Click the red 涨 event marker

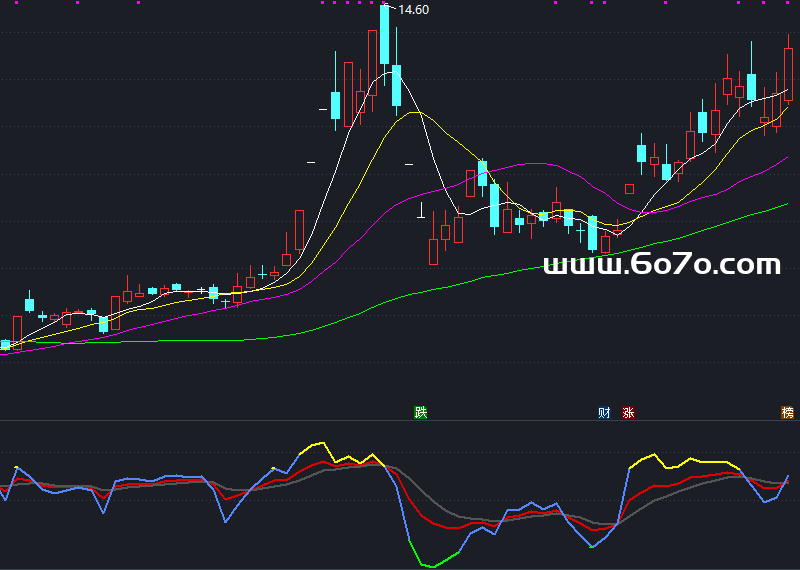tap(629, 412)
